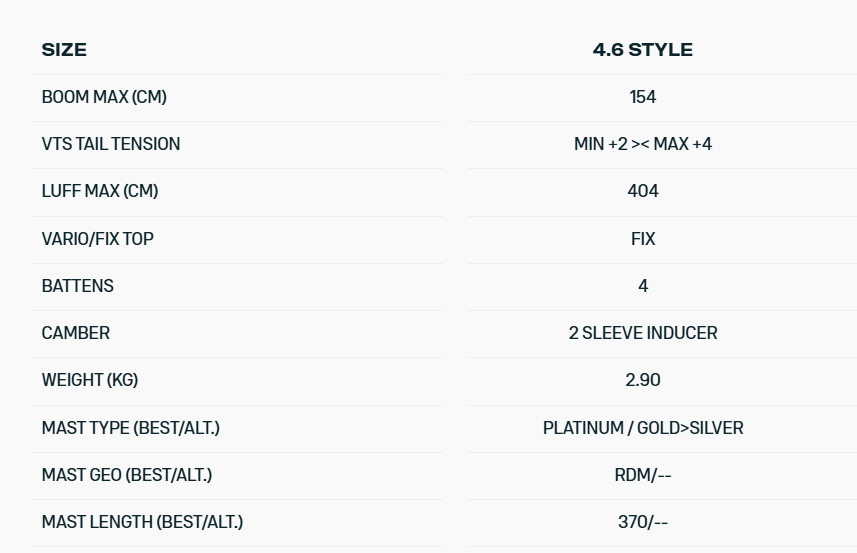857x553 pixels.
Task: Select the MAST TYPE (BEST/ALT.) label
Action: [x=131, y=428]
